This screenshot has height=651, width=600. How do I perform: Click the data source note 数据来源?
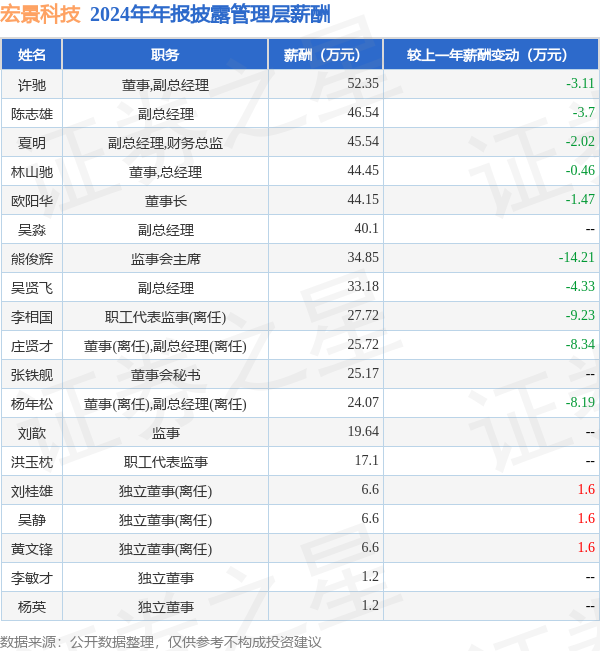[x=160, y=642]
